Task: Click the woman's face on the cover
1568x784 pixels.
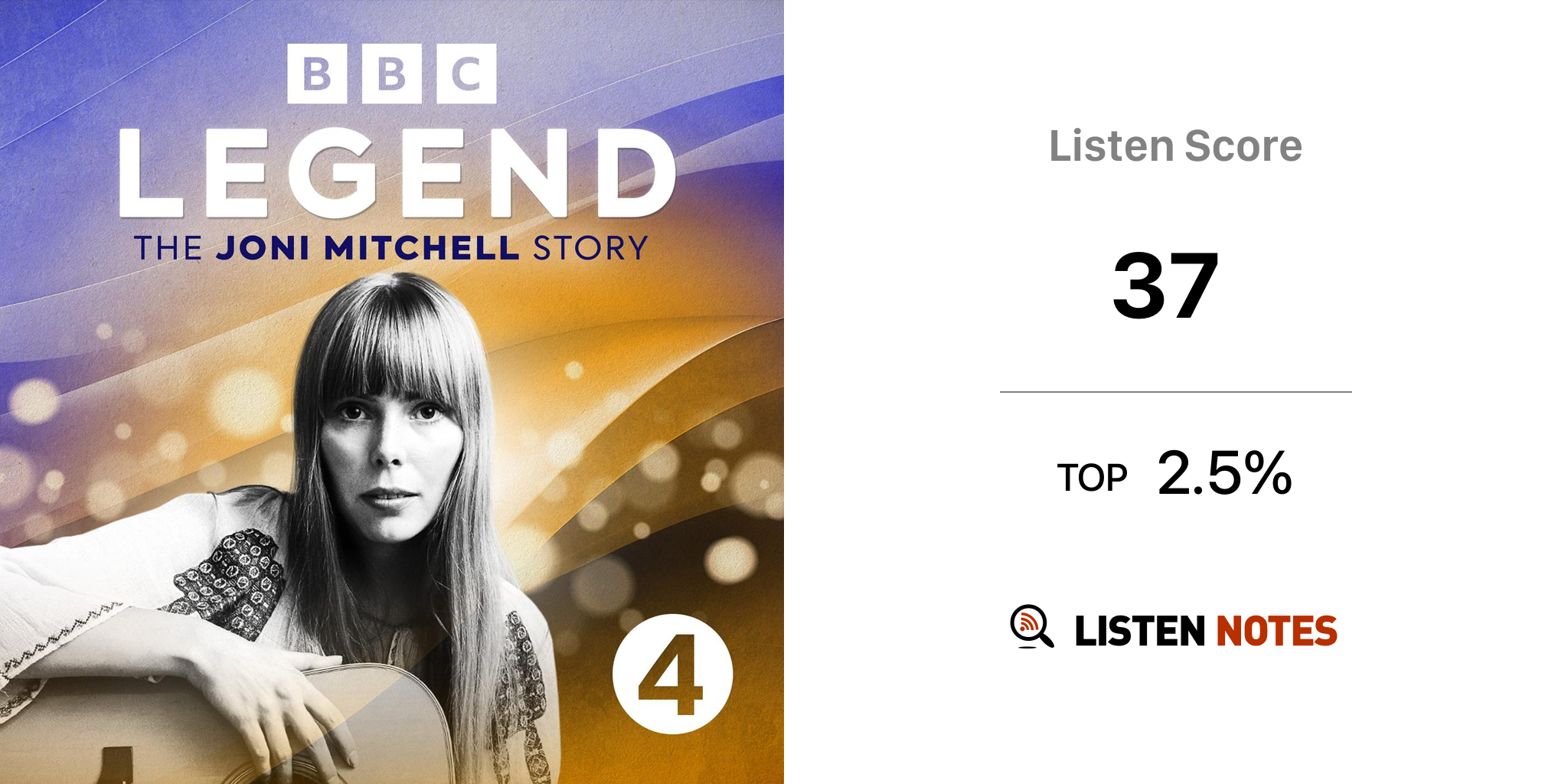Action: pyautogui.click(x=390, y=452)
